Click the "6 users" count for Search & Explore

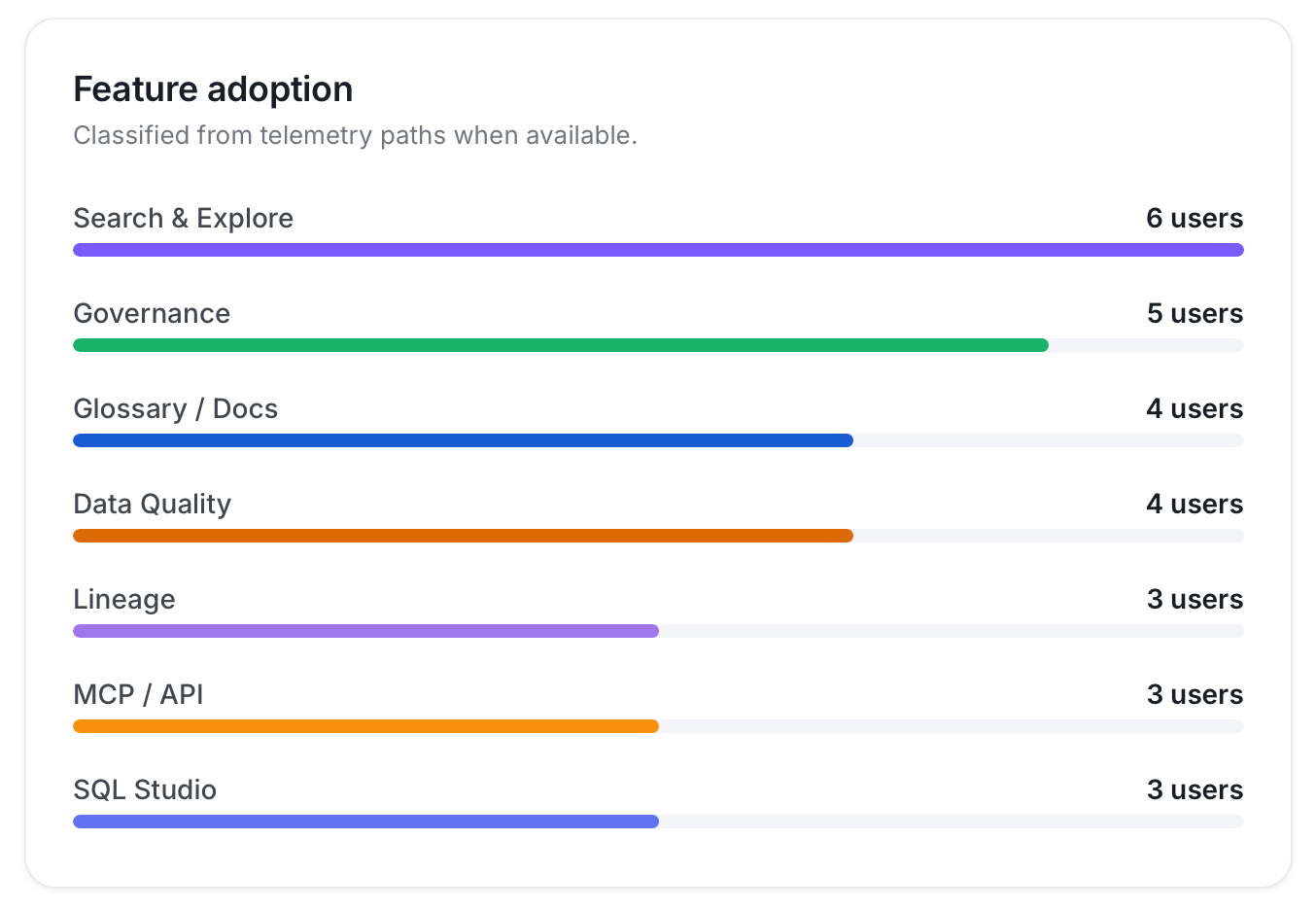click(x=1195, y=218)
